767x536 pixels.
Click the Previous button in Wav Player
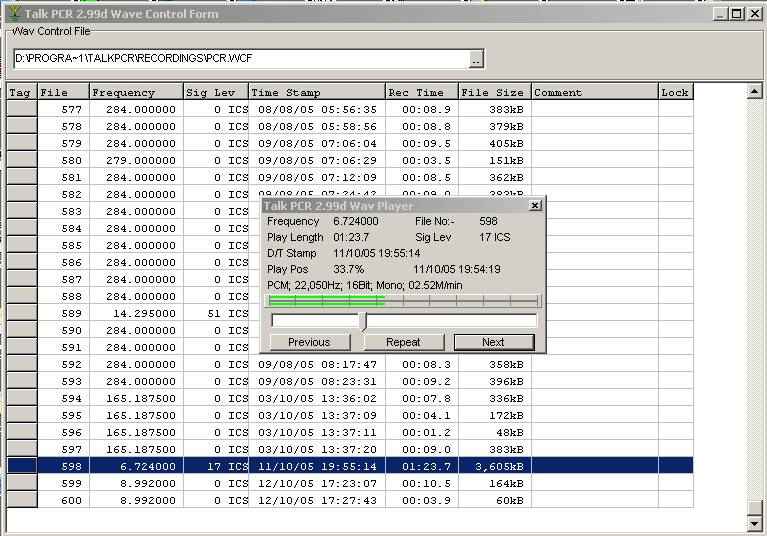[310, 342]
